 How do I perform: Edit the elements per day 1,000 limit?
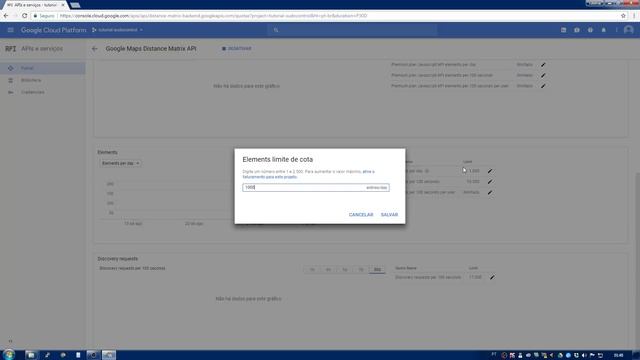tap(490, 171)
